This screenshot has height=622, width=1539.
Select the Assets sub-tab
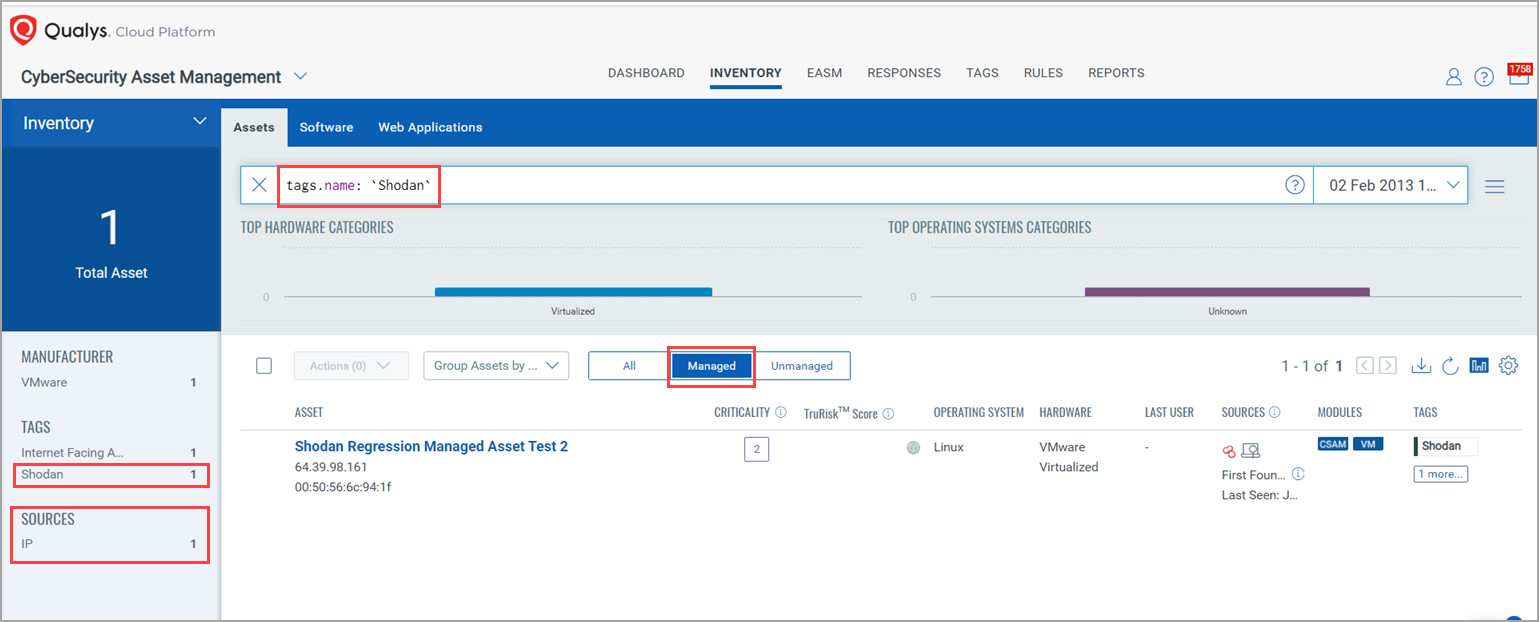click(254, 127)
